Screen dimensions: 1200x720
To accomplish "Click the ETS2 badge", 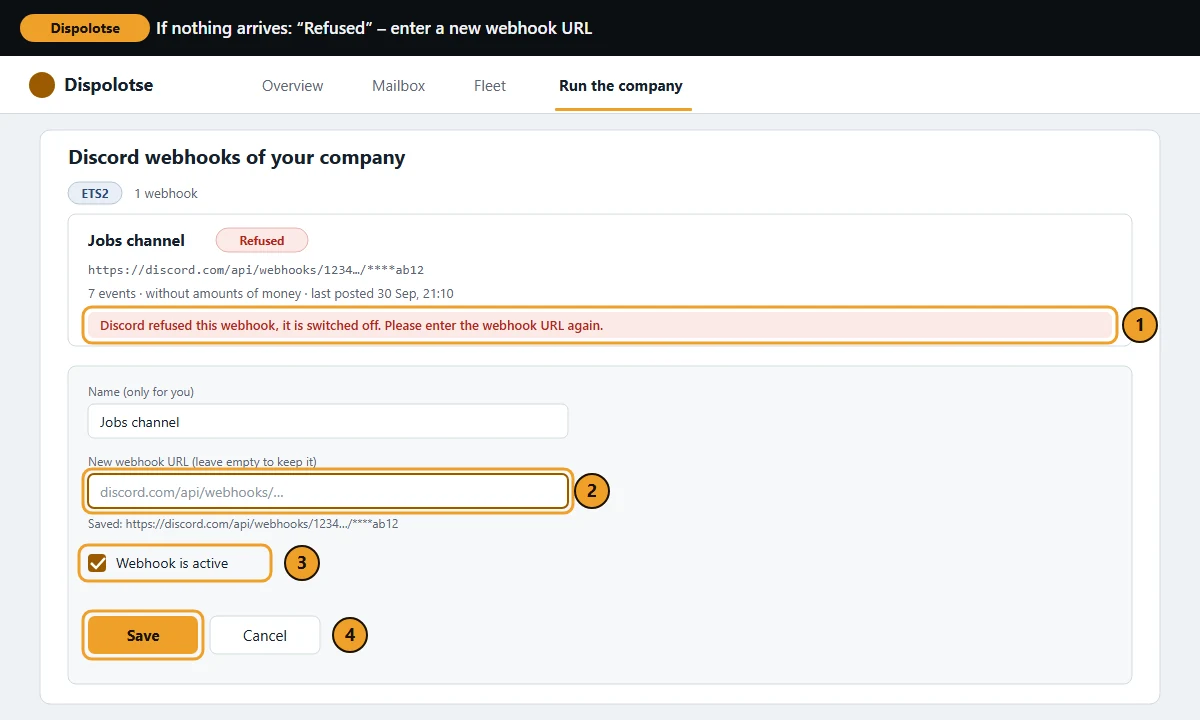I will tap(95, 193).
